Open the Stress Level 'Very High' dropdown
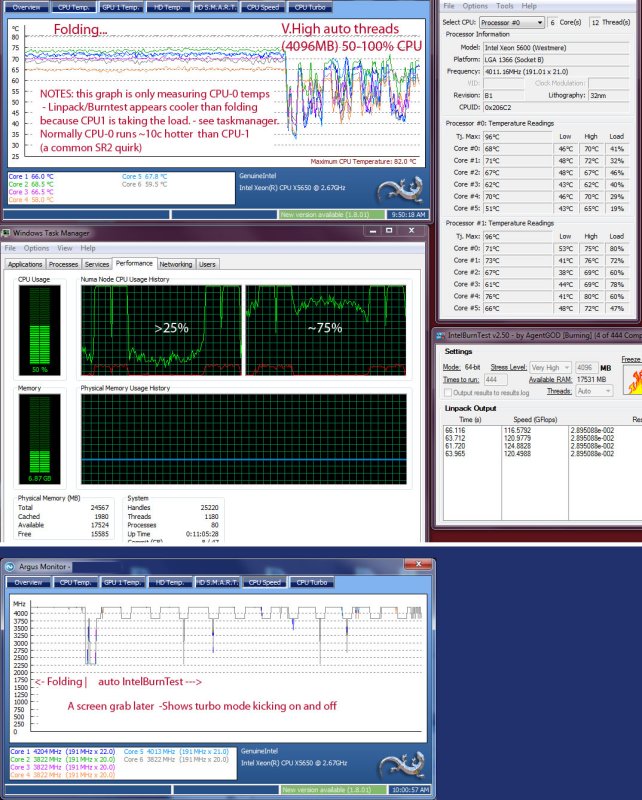The width and height of the screenshot is (642, 800). pyautogui.click(x=550, y=367)
